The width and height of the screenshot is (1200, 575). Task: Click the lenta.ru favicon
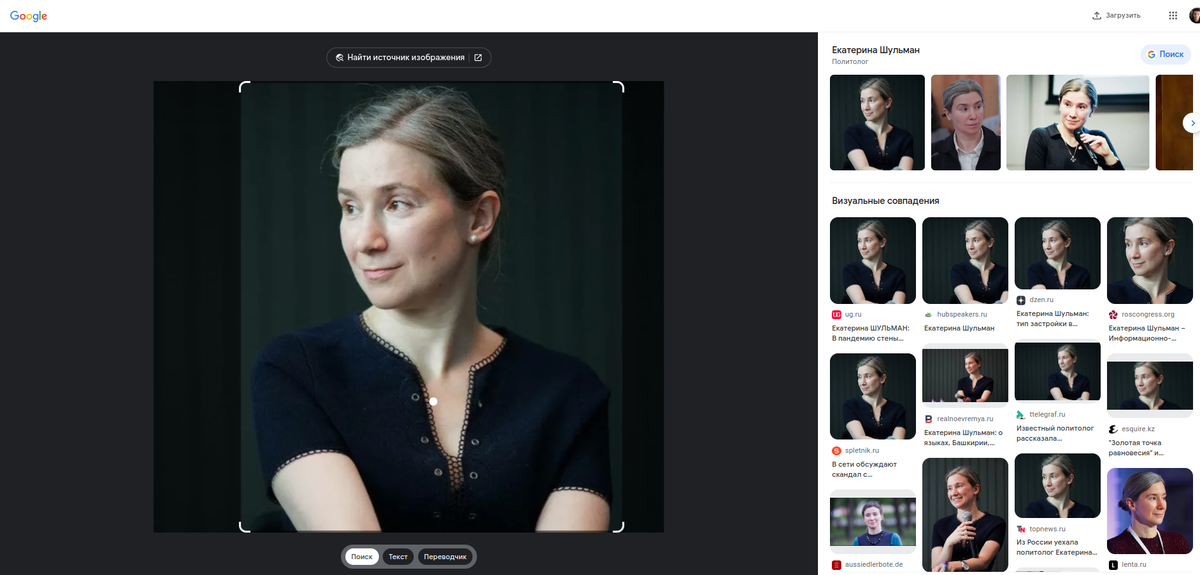(1113, 564)
